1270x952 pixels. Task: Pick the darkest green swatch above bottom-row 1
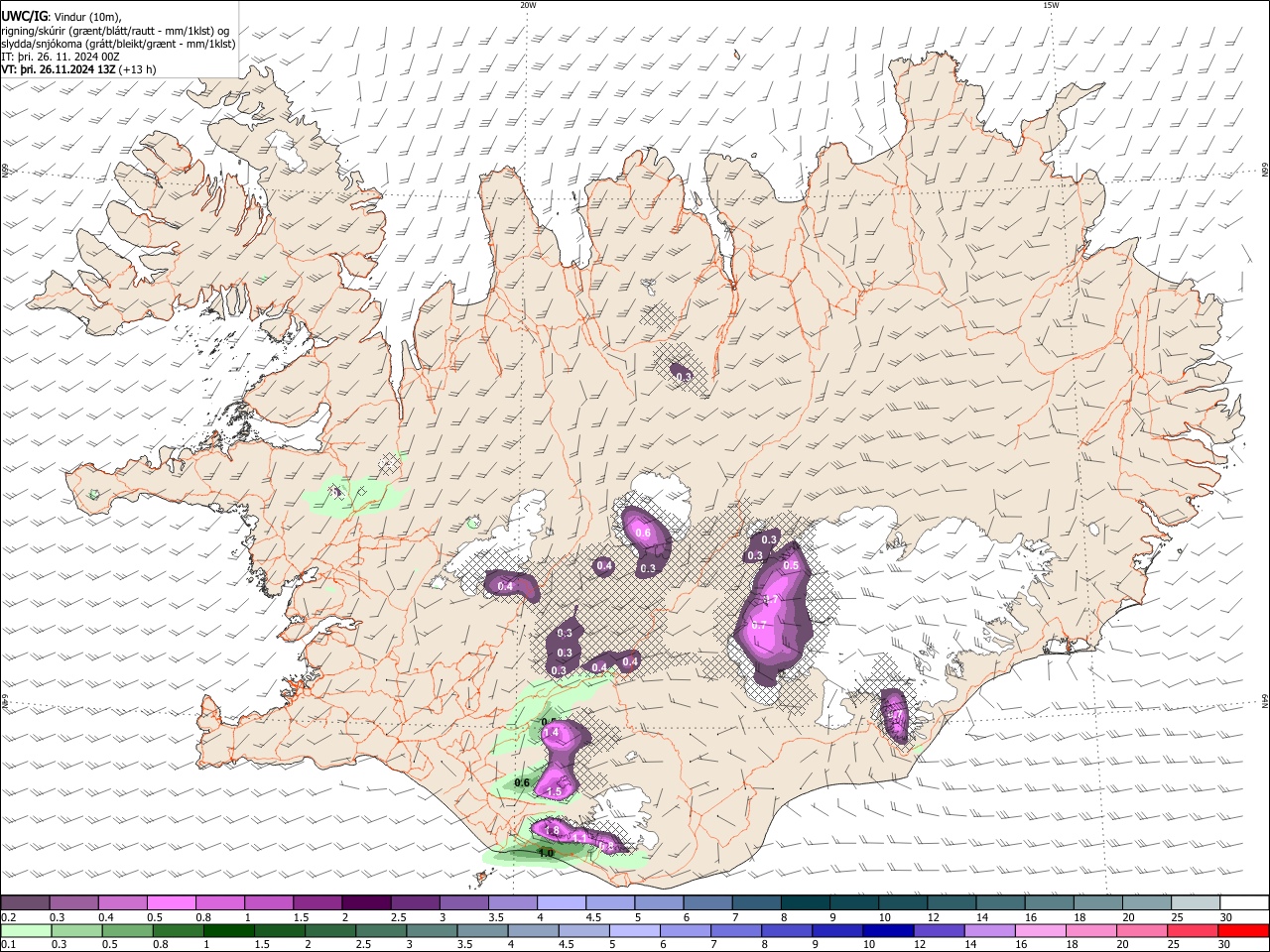pos(228,931)
